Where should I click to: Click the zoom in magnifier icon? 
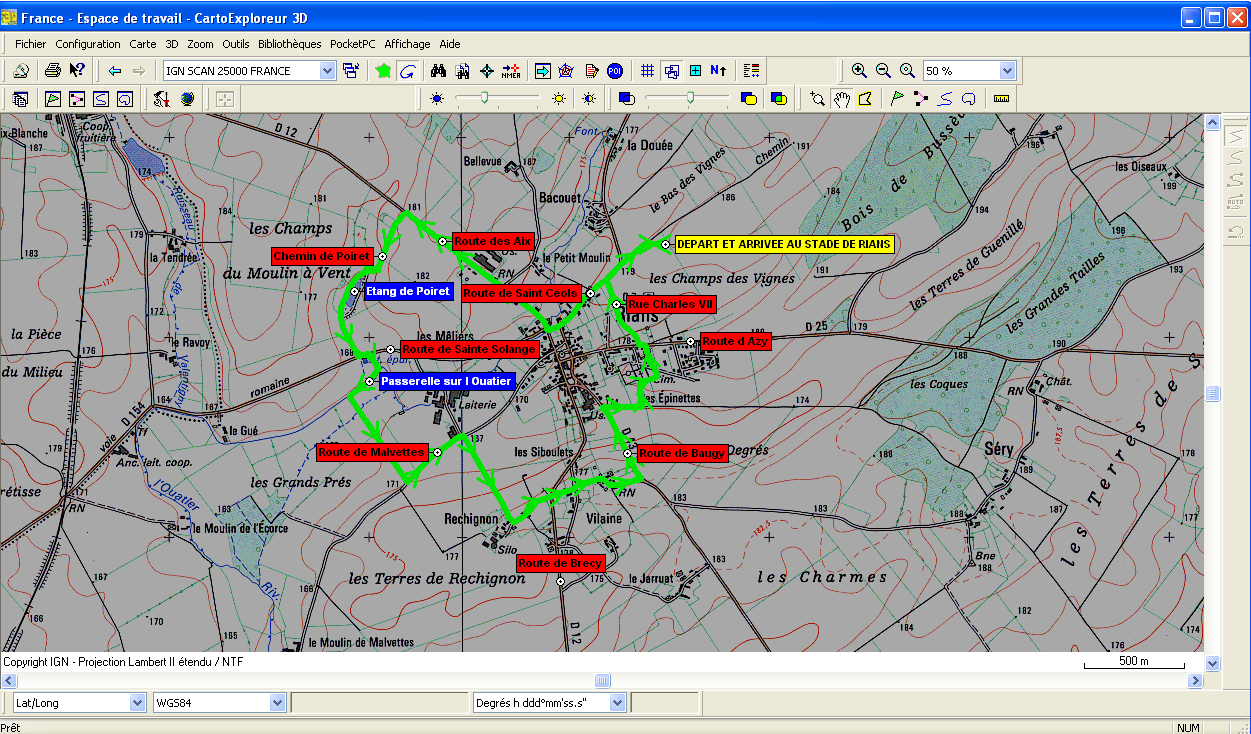click(x=859, y=71)
